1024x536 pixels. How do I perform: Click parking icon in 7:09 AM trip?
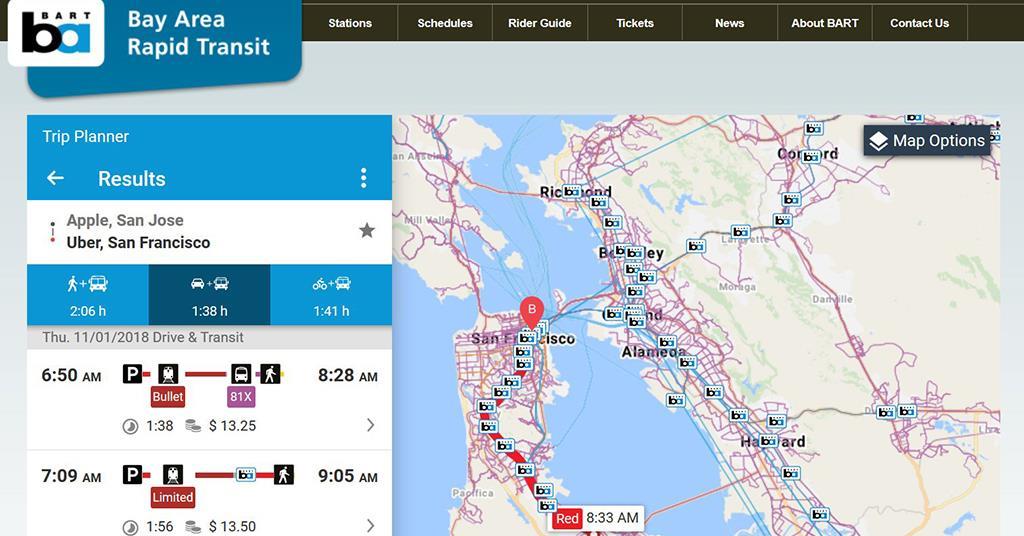point(132,475)
